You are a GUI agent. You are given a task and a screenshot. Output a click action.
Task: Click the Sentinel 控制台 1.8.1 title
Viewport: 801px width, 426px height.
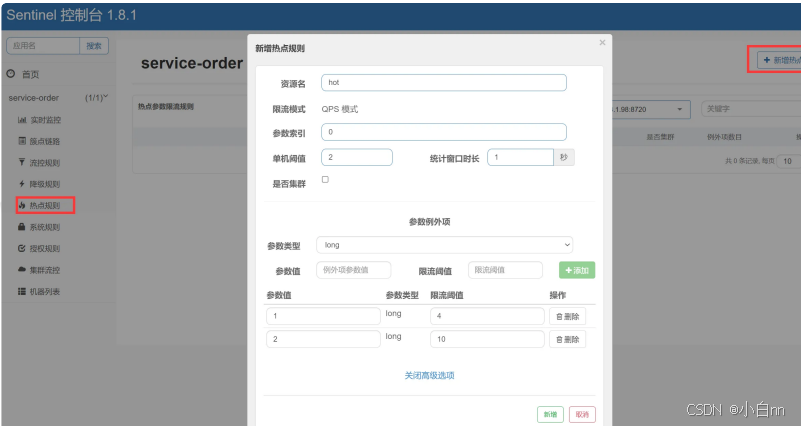click(x=72, y=15)
